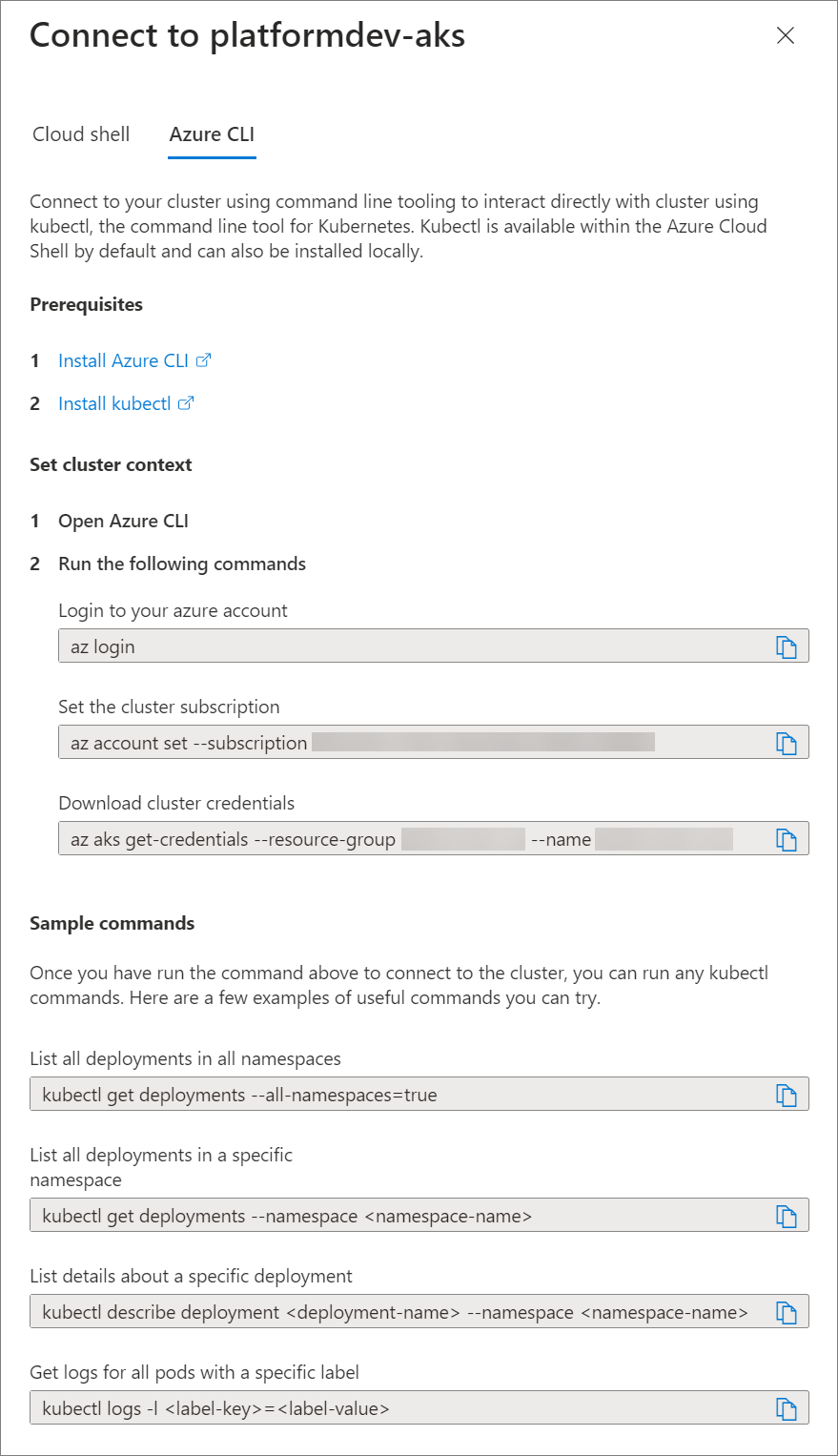Select the Azure CLI tab
Screen dimensions: 838x1456
pyautogui.click(x=212, y=134)
